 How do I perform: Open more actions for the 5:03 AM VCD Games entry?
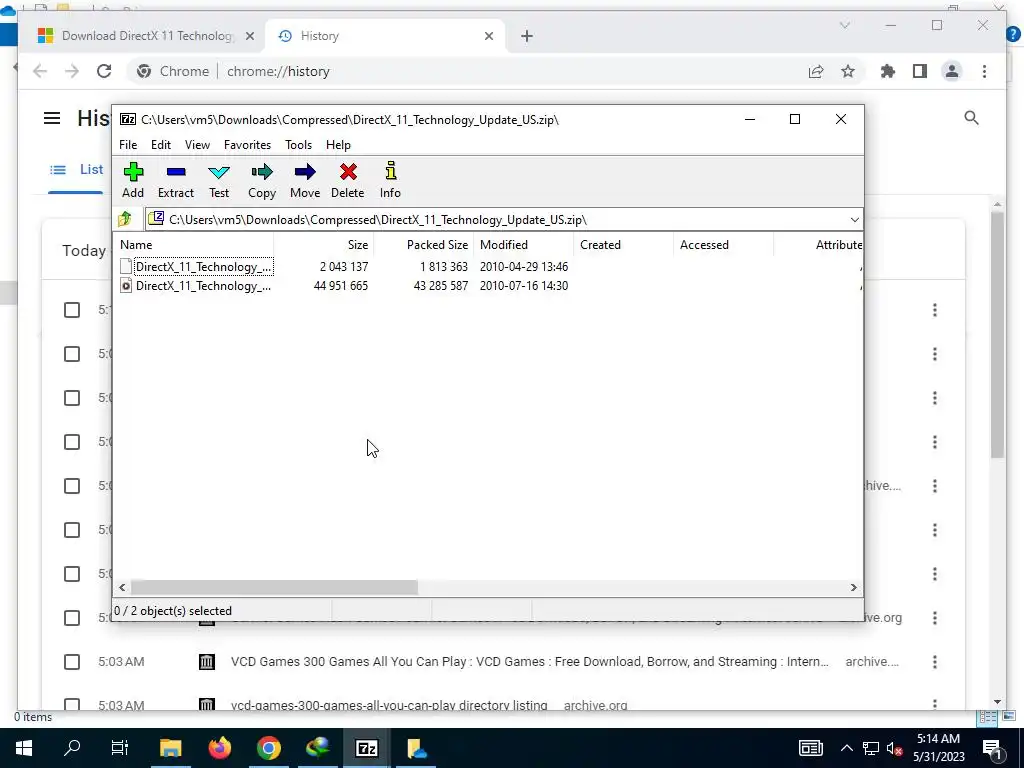[935, 662]
